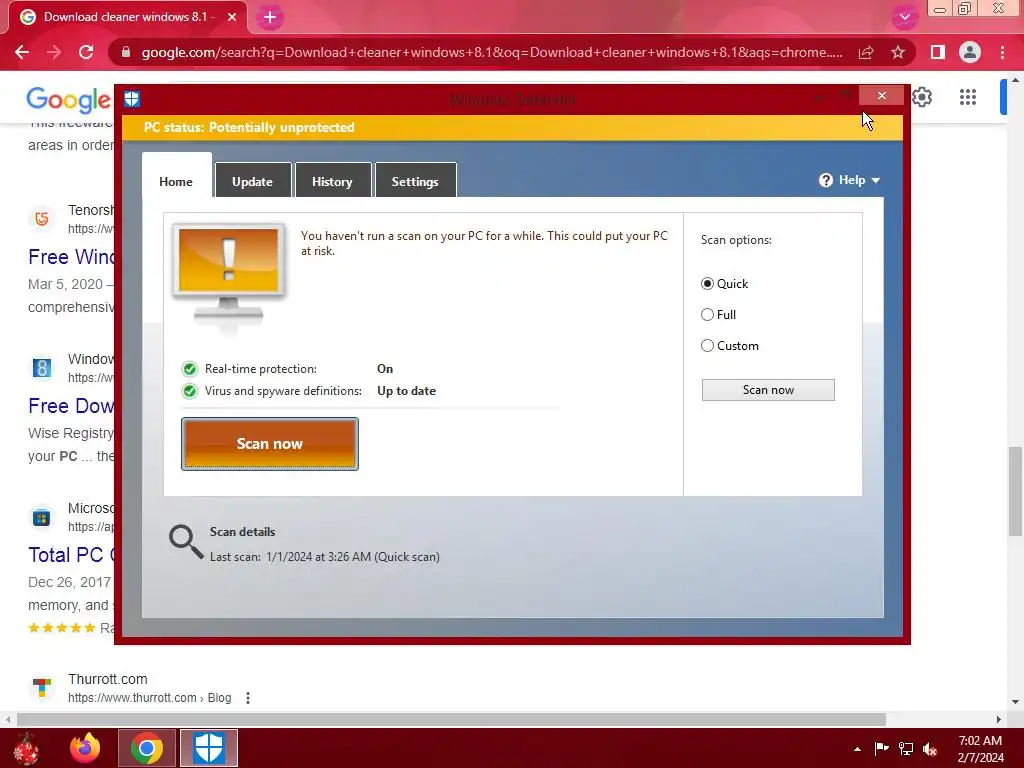Toggle the Chrome side panel icon
Image resolution: width=1024 pixels, height=768 pixels.
pos(938,52)
